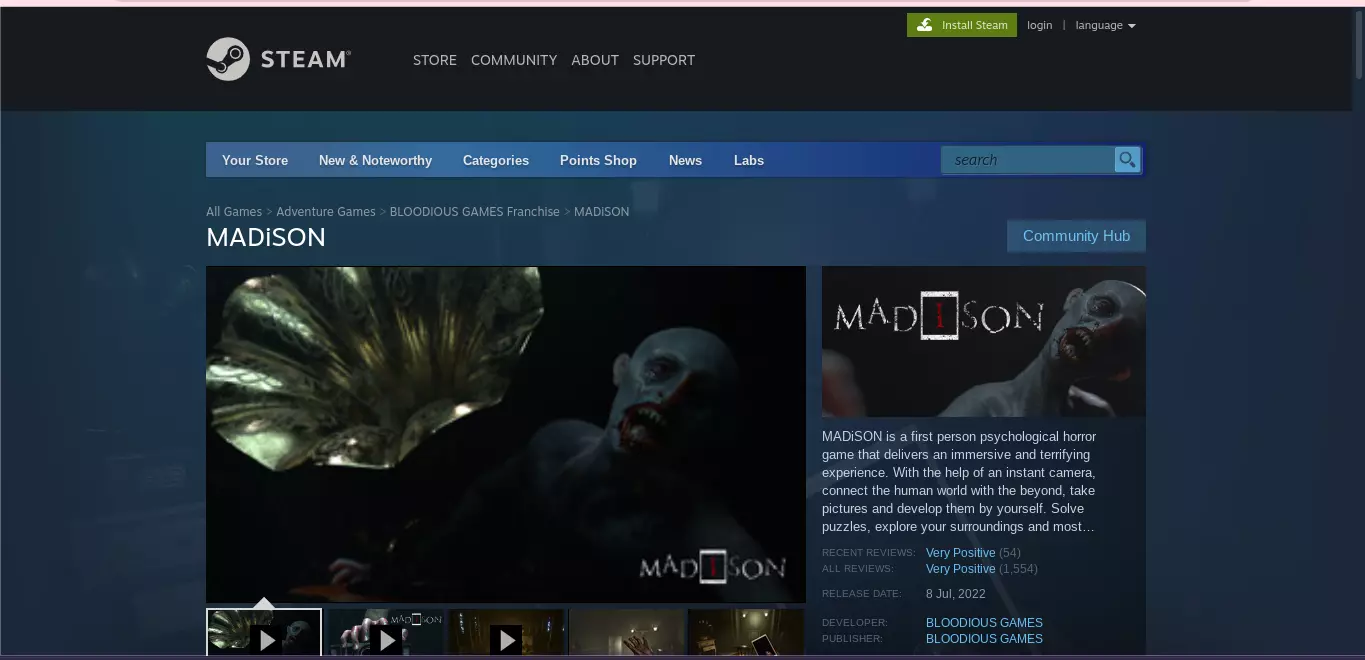Viewport: 1365px width, 660px height.
Task: Click the MADiSON header capsule image
Action: tap(984, 341)
